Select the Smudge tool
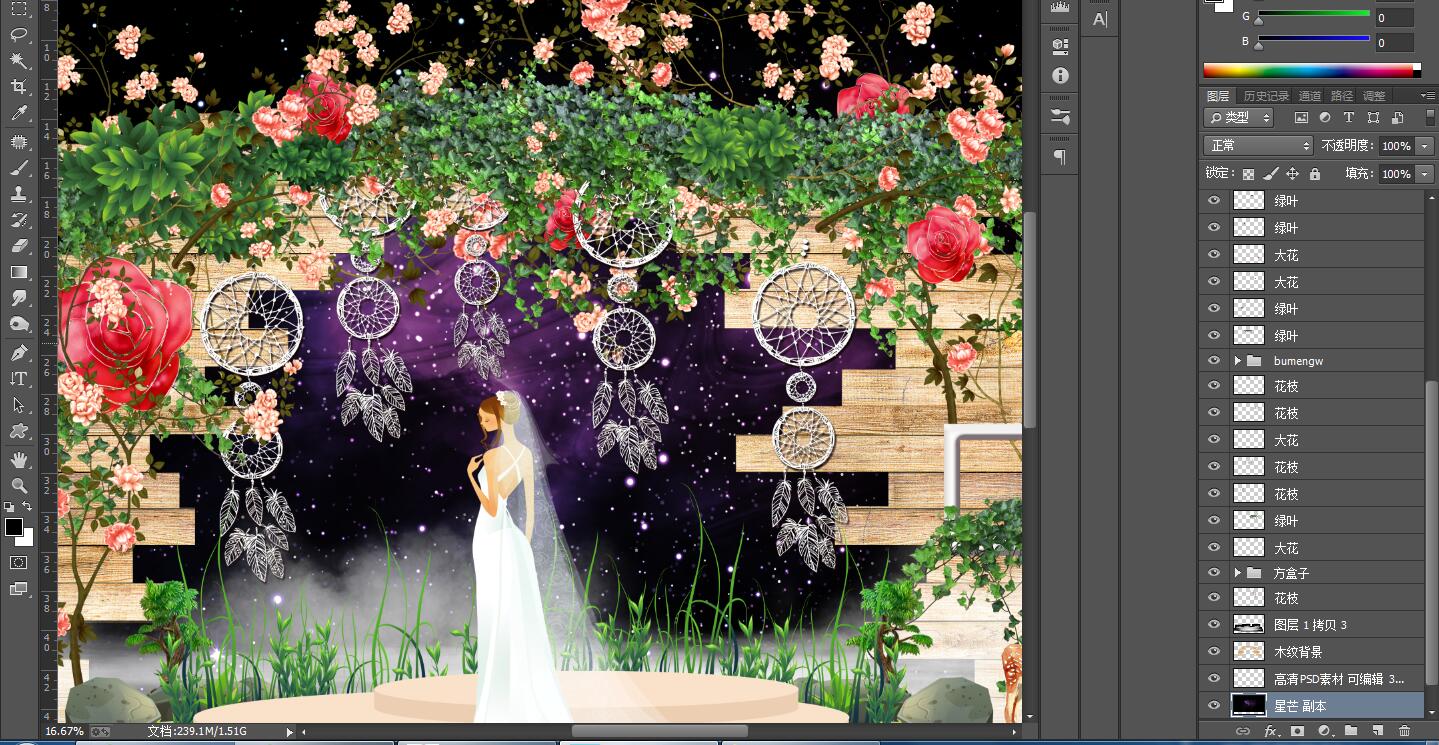This screenshot has height=745, width=1439. [x=19, y=298]
